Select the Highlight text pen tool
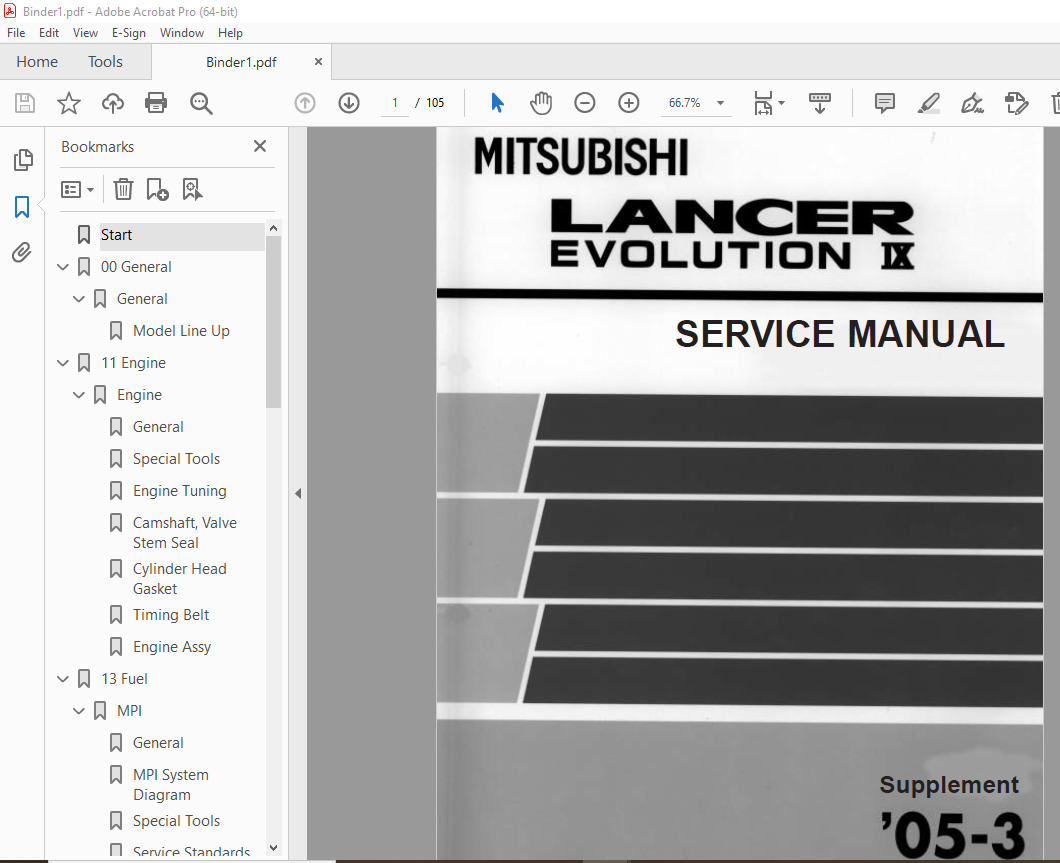The width and height of the screenshot is (1060, 863). pos(929,103)
